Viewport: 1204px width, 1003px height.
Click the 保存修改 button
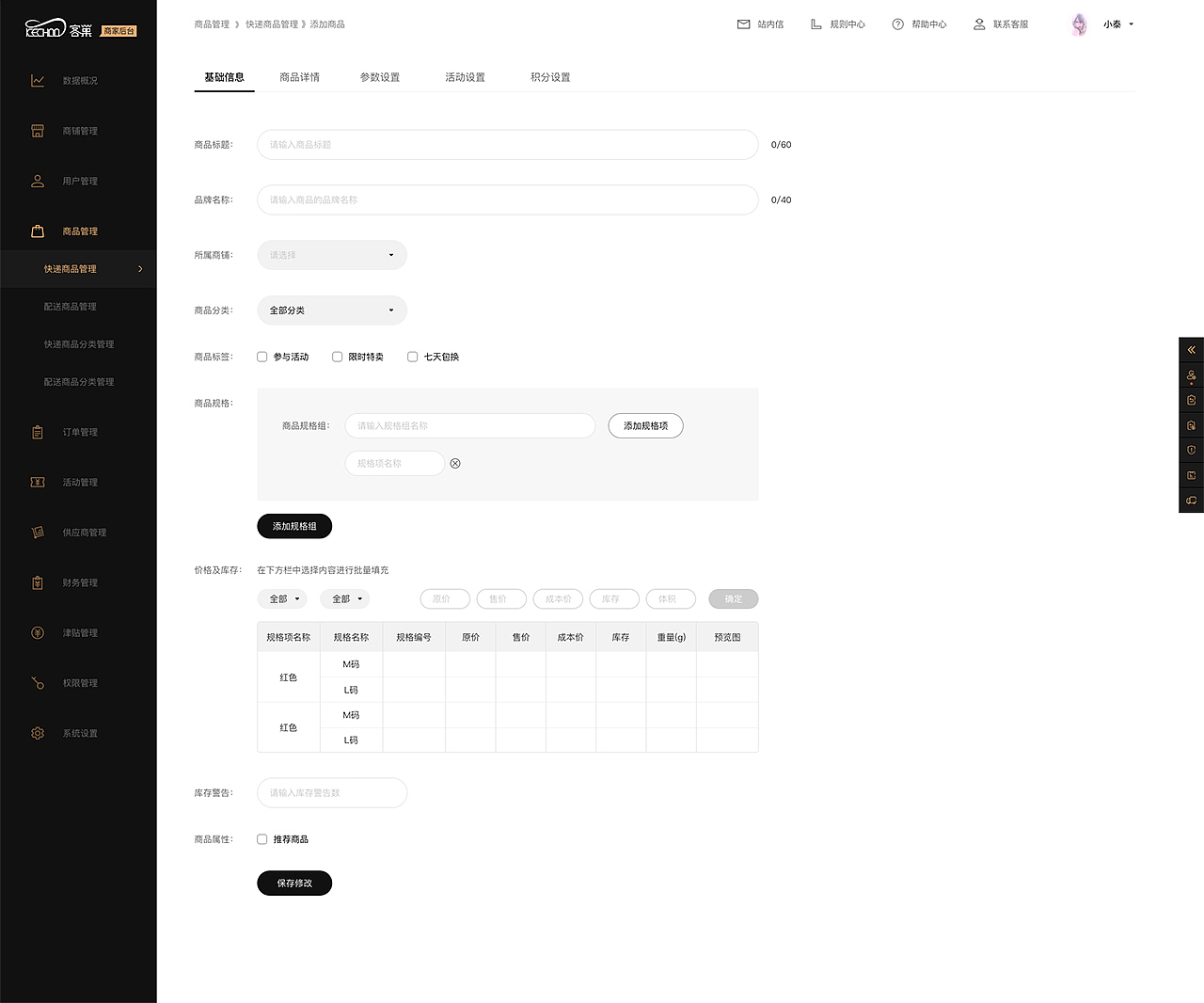click(x=293, y=883)
